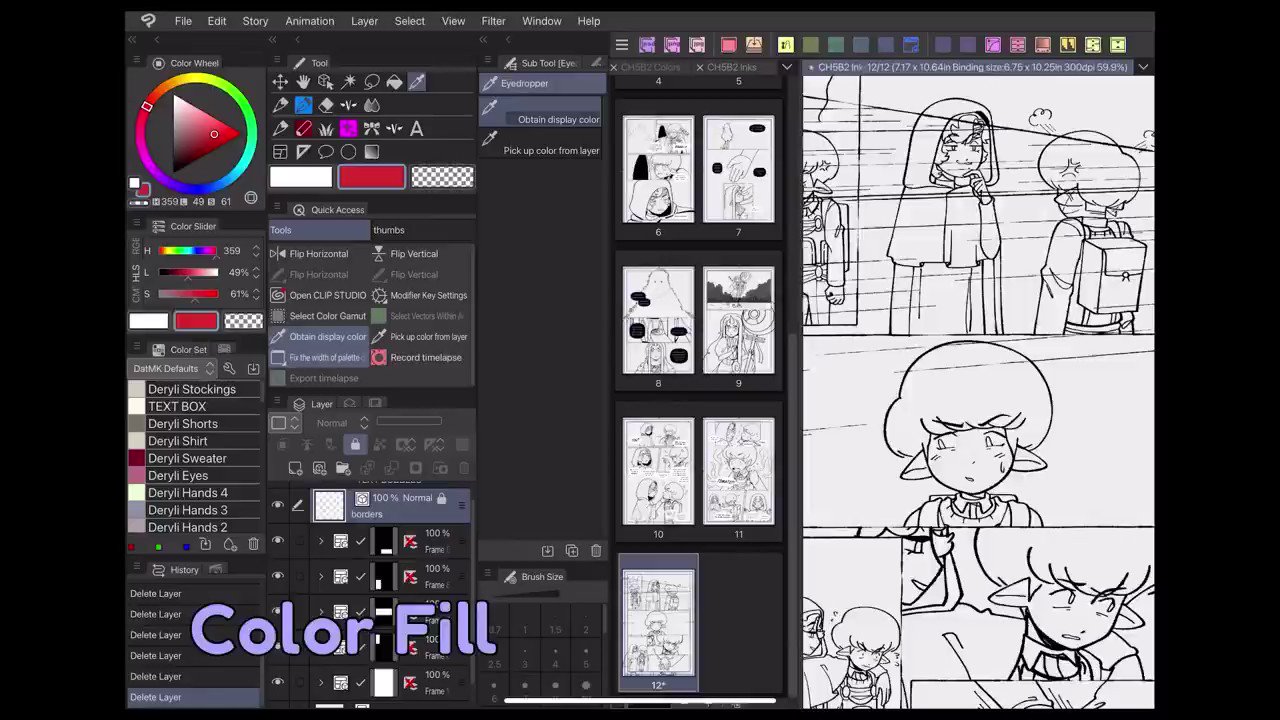Select the Hand tool

pos(303,82)
